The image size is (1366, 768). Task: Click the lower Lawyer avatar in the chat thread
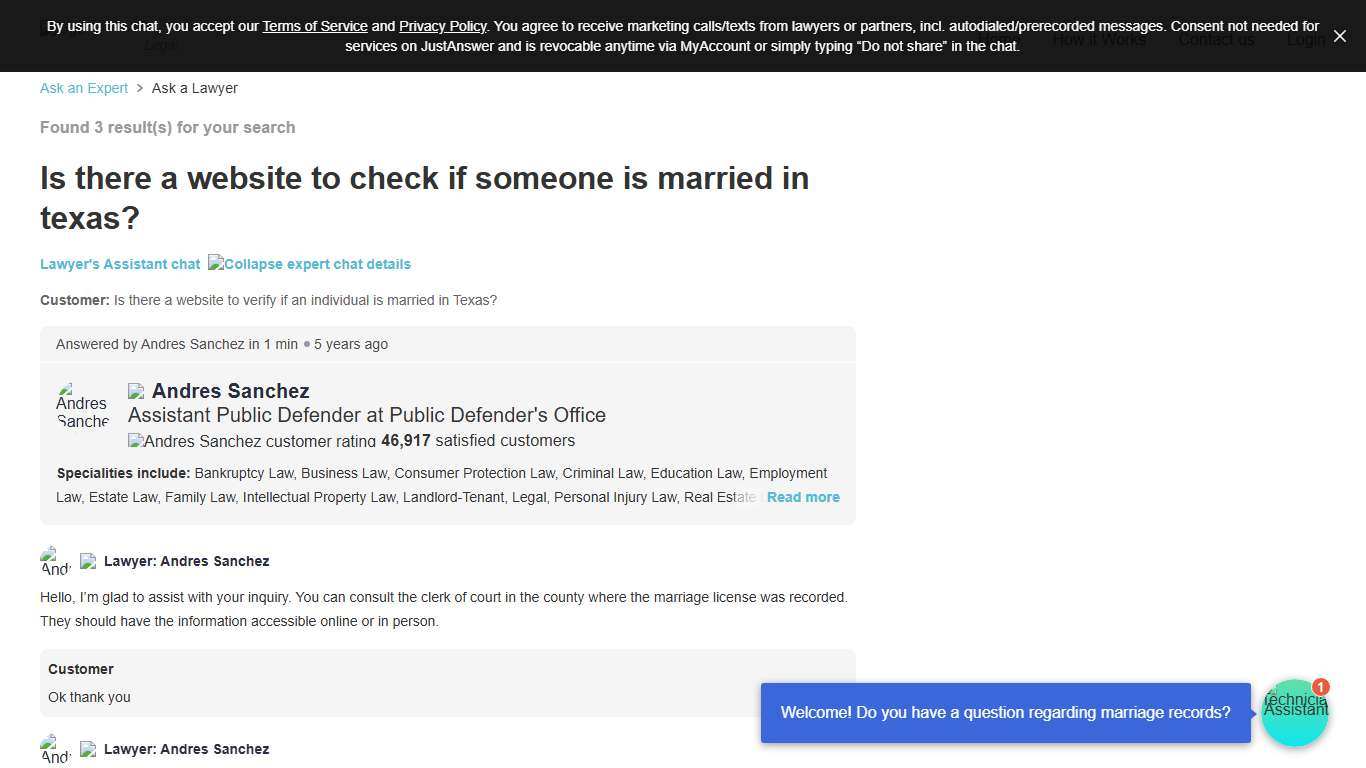53,749
